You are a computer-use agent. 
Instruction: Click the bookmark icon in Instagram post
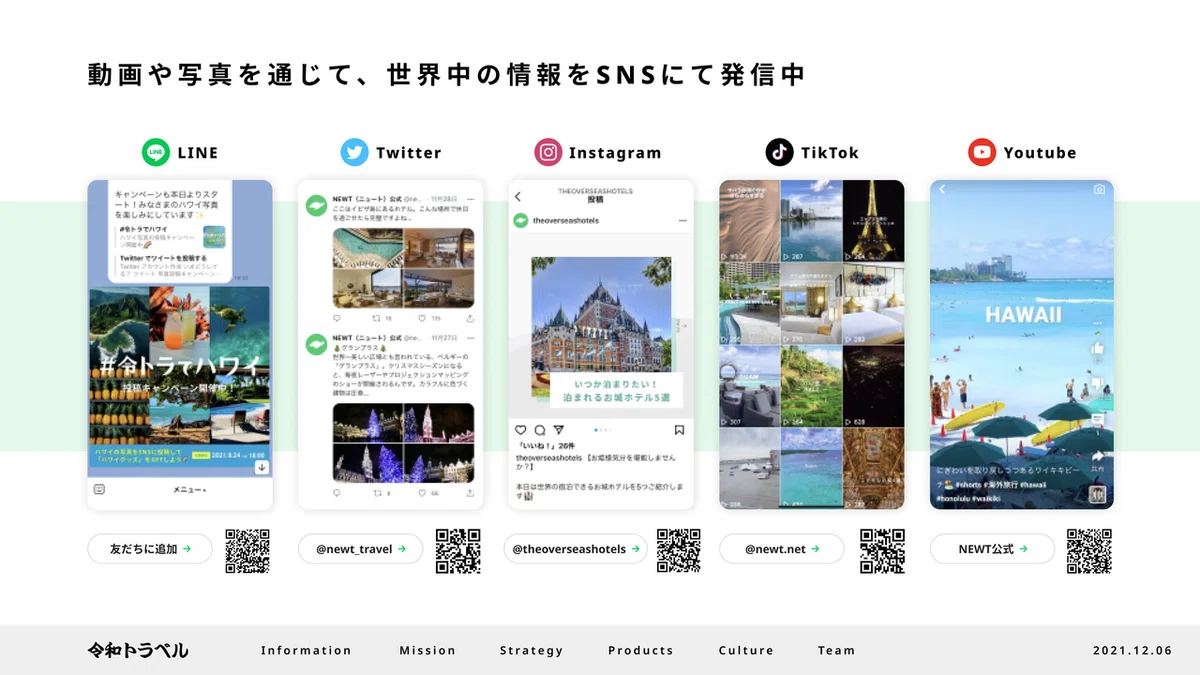(x=679, y=430)
